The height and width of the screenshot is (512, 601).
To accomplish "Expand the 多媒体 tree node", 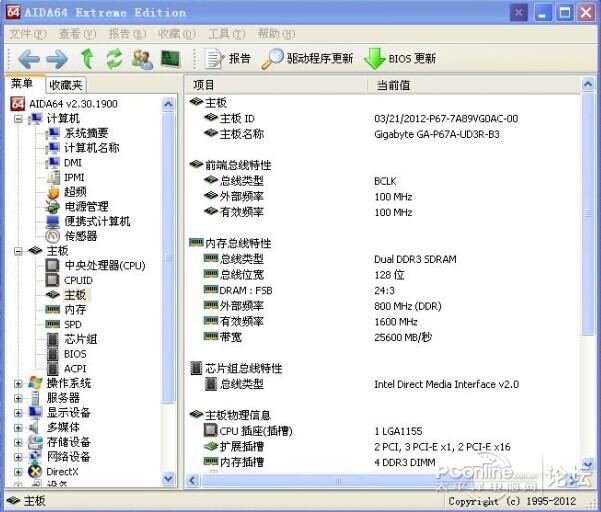I will pyautogui.click(x=18, y=428).
